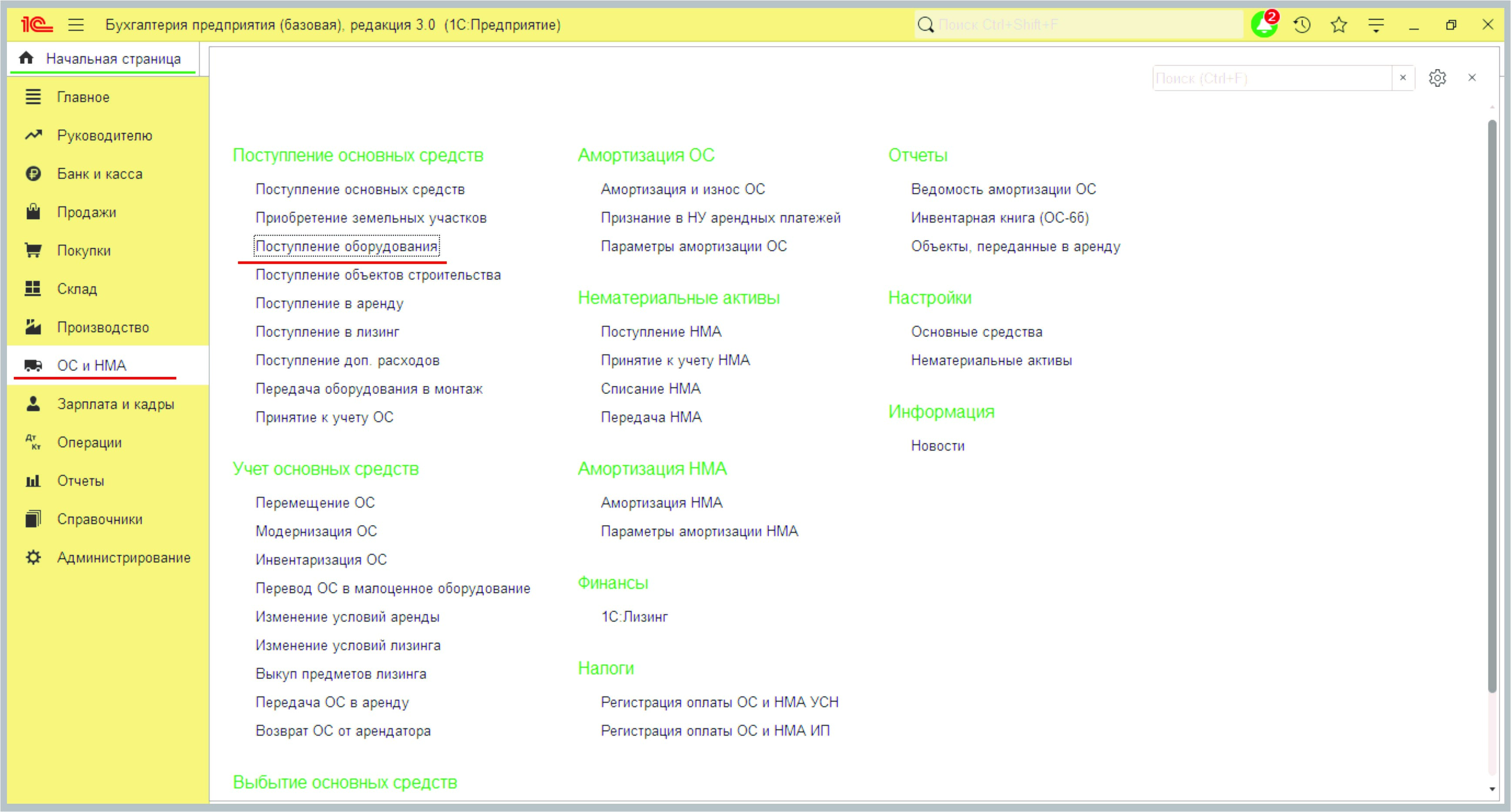This screenshot has height=812, width=1511.
Task: Click the Банк и касса ruble icon
Action: pyautogui.click(x=33, y=173)
